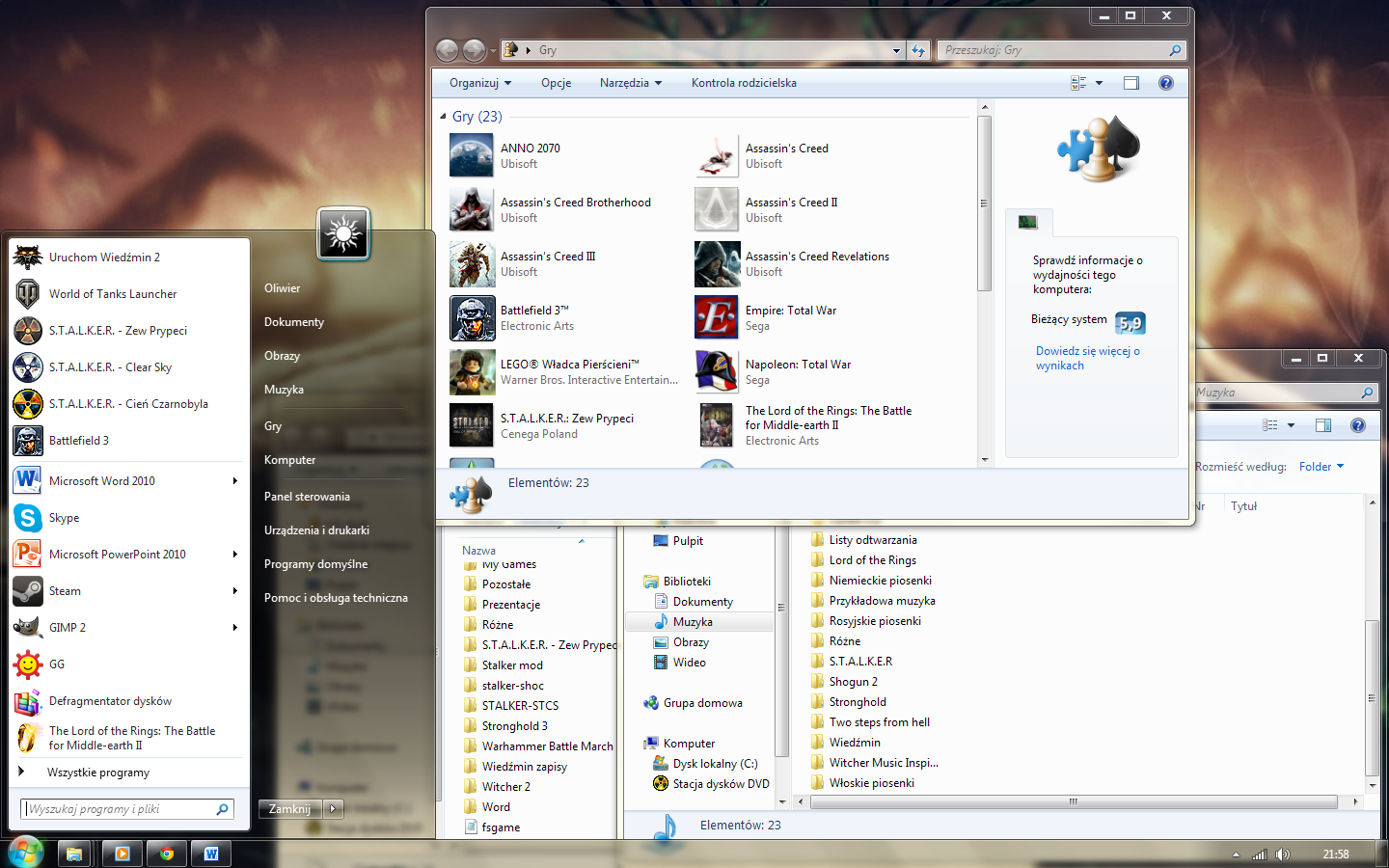Click Kontrola rodzicielska in toolbar
This screenshot has height=868, width=1389.
pos(744,83)
